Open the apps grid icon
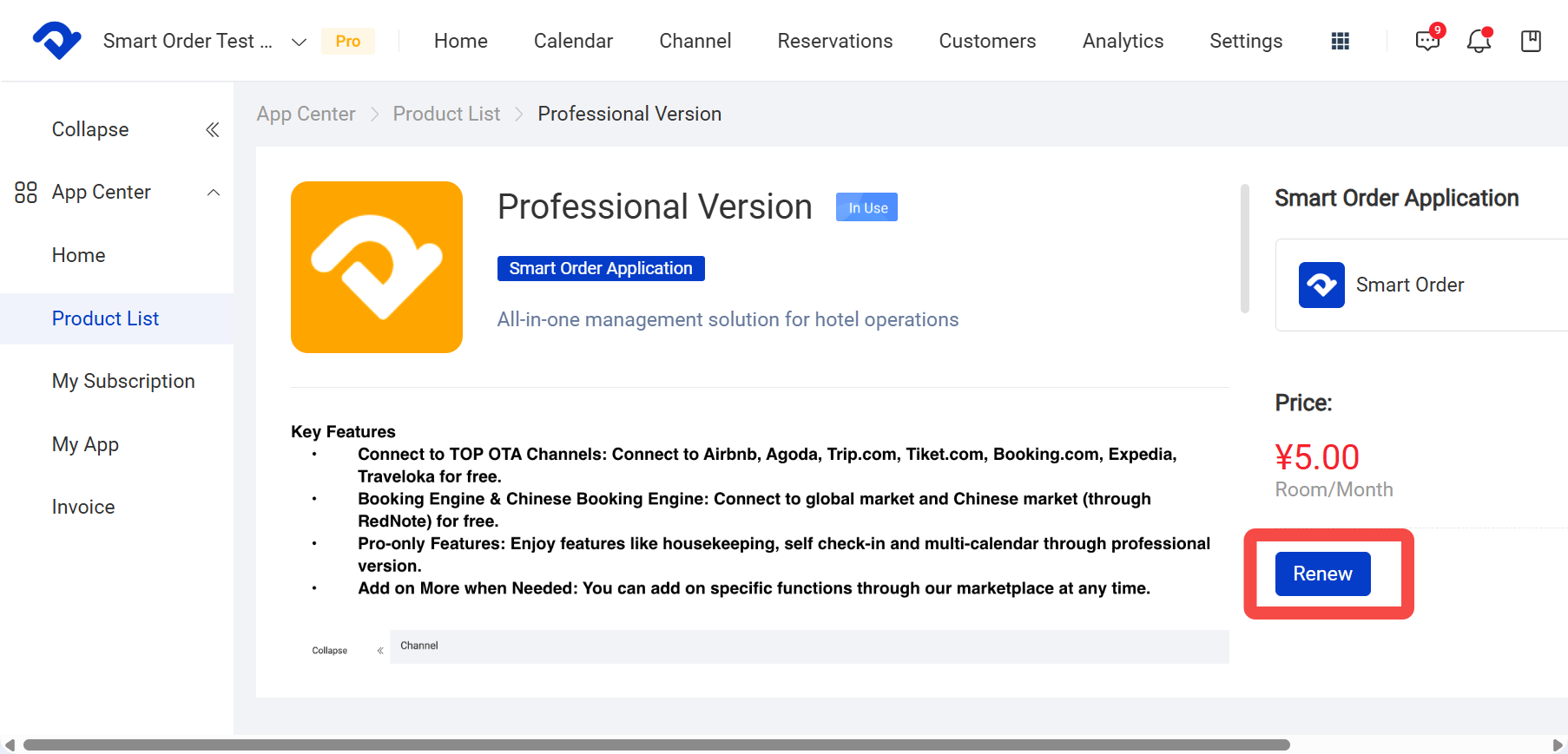 [x=1341, y=41]
